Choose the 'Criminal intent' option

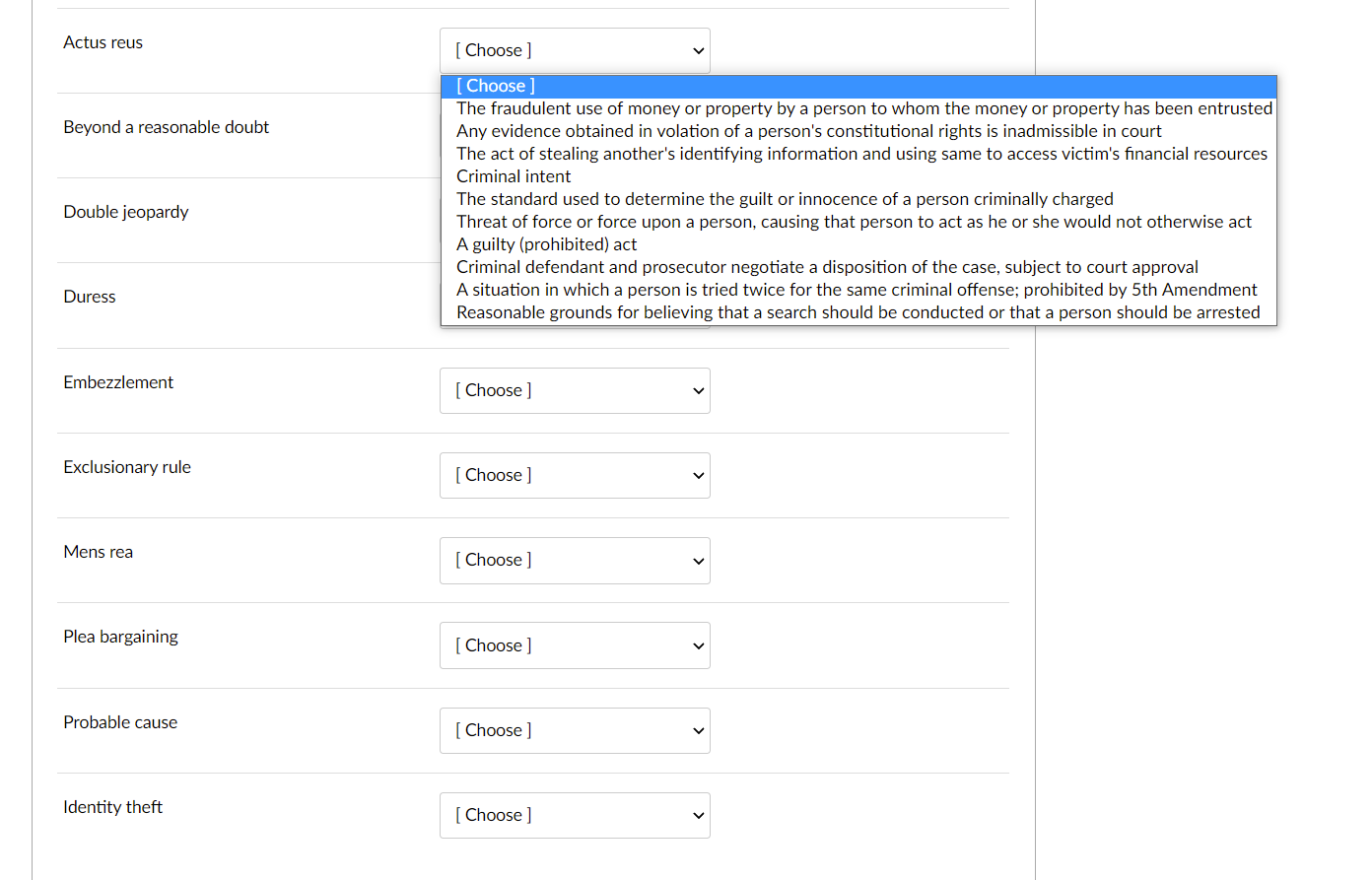click(858, 176)
